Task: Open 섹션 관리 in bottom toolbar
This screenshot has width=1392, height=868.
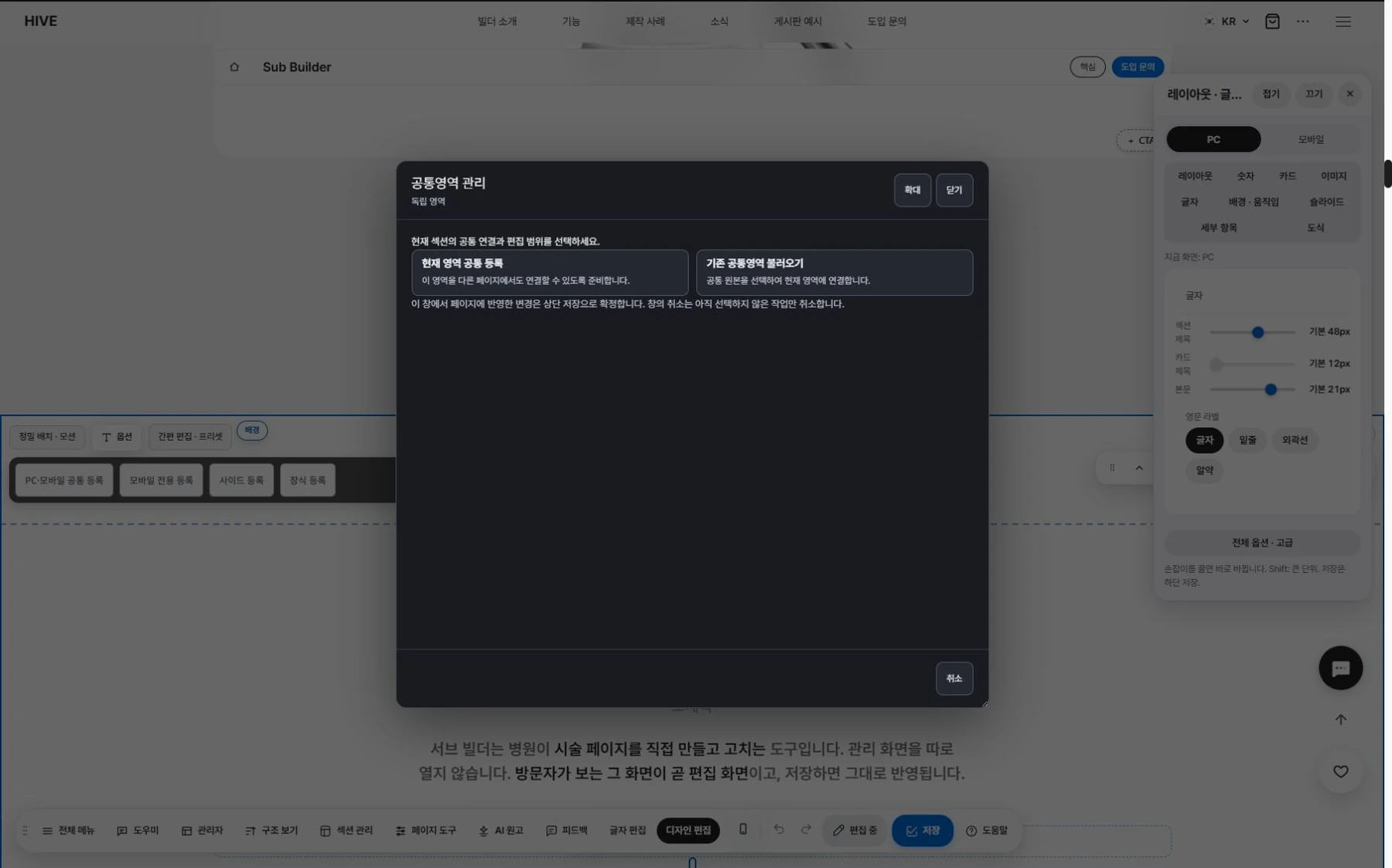Action: coord(346,830)
